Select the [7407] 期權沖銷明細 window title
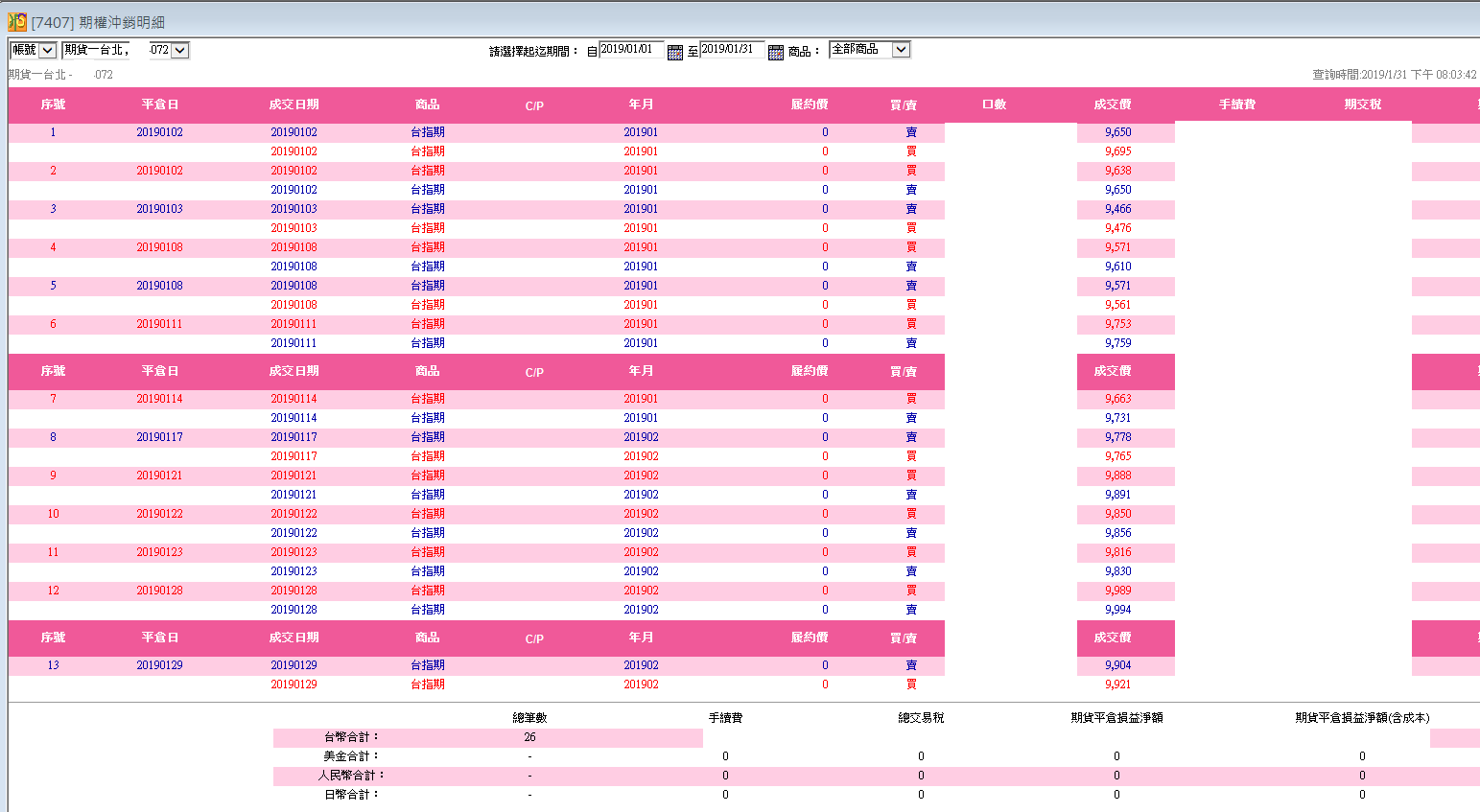The width and height of the screenshot is (1480, 812). coord(98,22)
